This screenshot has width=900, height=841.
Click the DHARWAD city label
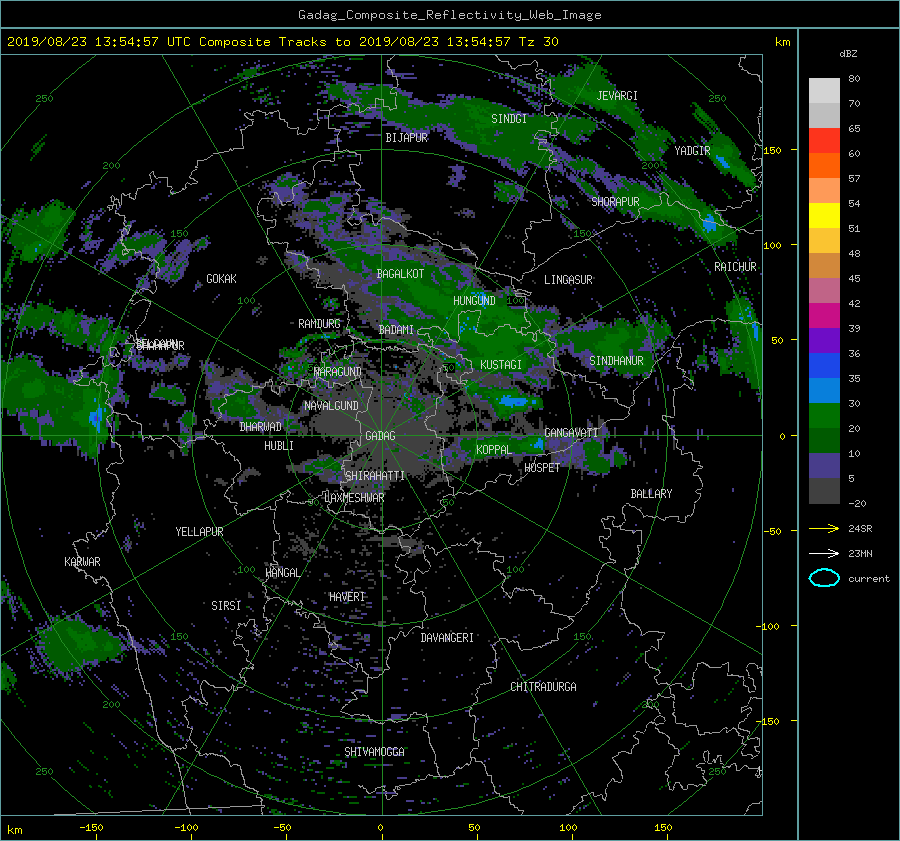[260, 427]
